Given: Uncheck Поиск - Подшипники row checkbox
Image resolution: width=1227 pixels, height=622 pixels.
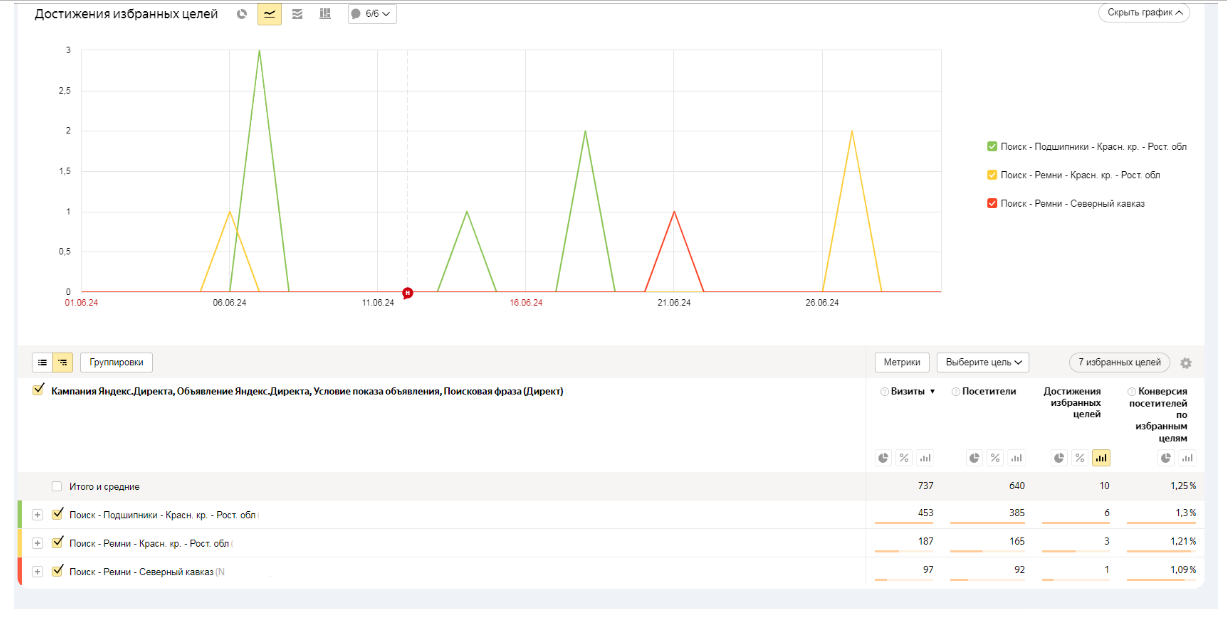Looking at the screenshot, I should point(57,514).
